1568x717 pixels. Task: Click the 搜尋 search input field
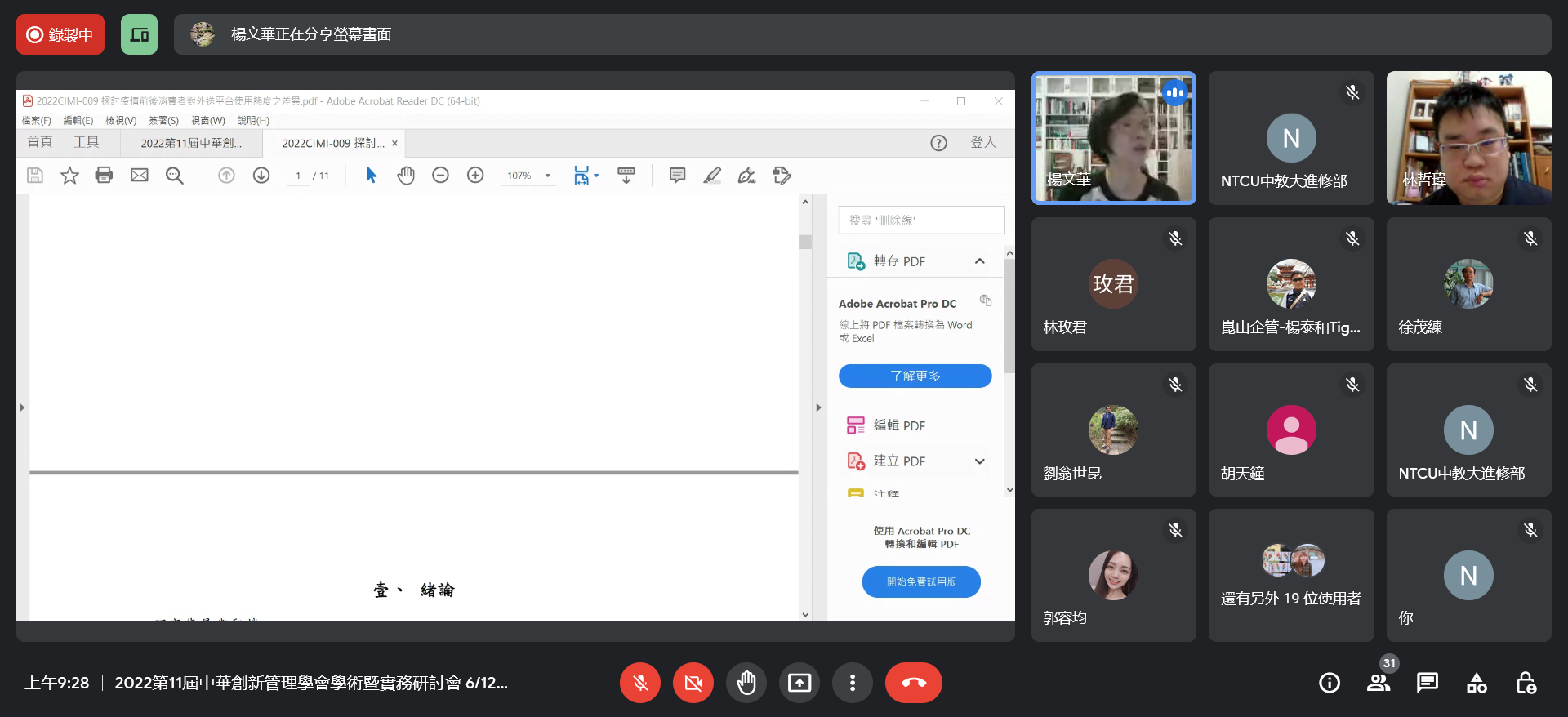[x=921, y=220]
